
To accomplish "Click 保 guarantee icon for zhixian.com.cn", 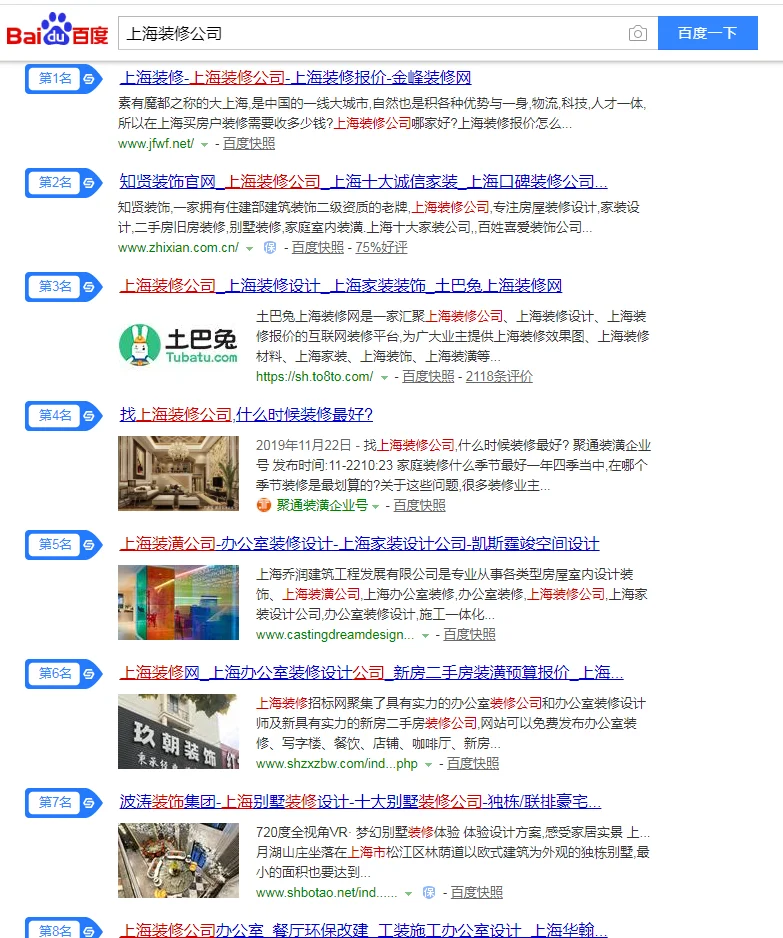I will (270, 248).
